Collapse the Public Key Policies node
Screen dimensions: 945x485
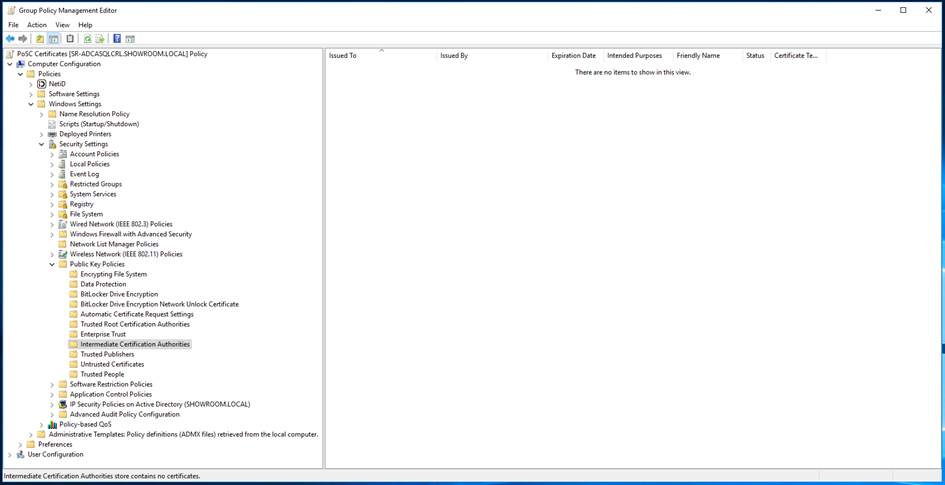[52, 264]
